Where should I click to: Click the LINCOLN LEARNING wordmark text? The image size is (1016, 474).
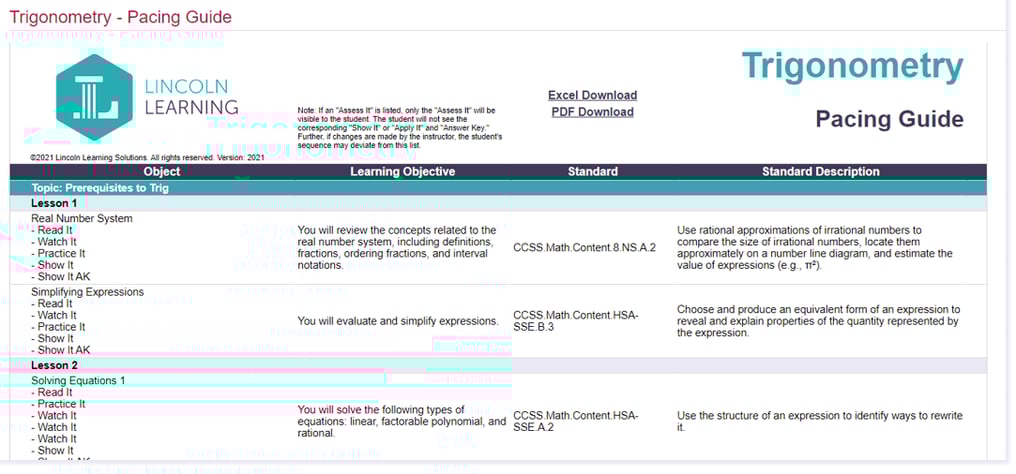pyautogui.click(x=191, y=97)
